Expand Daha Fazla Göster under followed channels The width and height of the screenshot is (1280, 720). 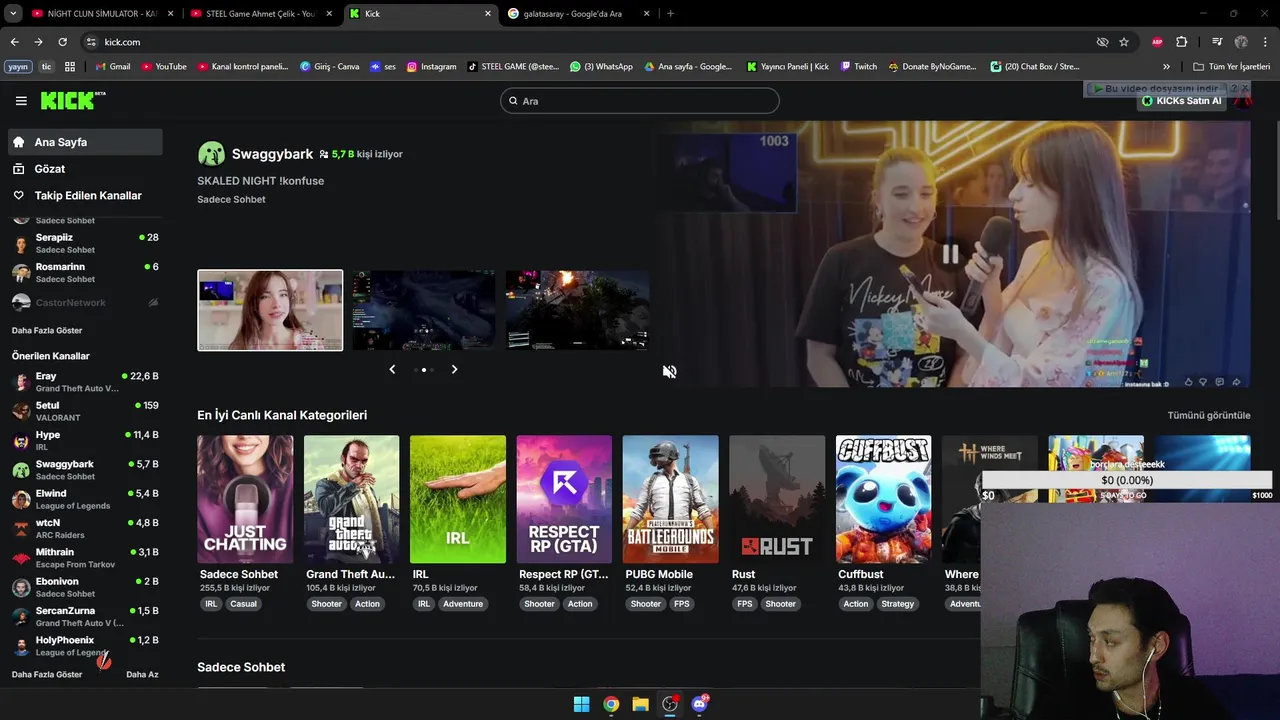click(x=47, y=330)
